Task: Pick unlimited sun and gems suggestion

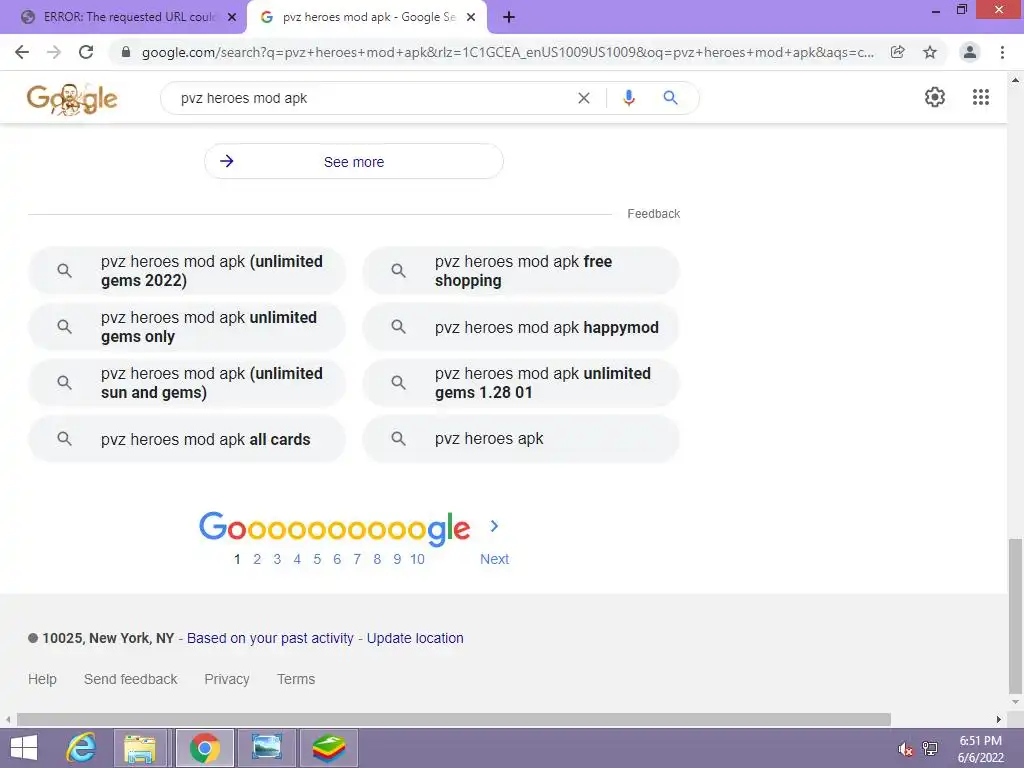Action: pos(187,383)
